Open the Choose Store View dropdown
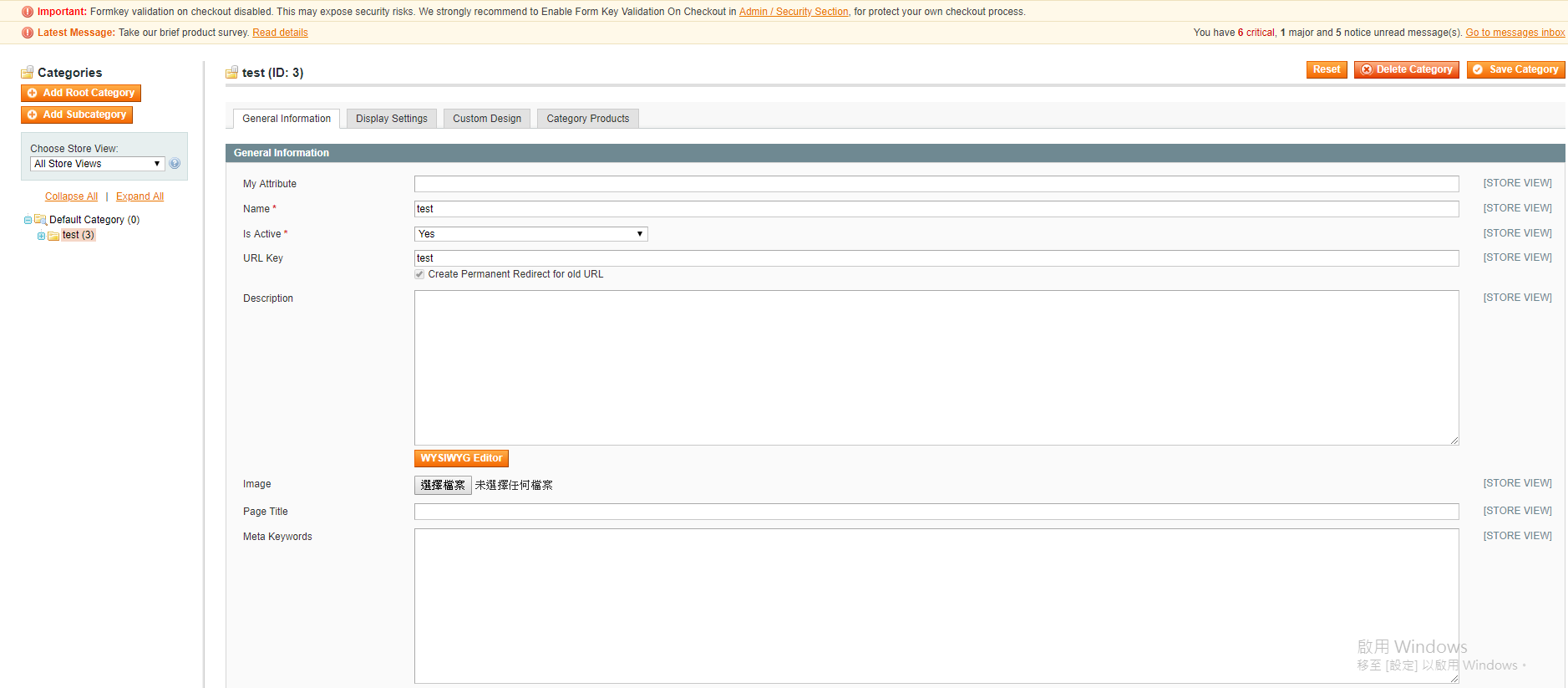The height and width of the screenshot is (688, 1568). click(97, 164)
